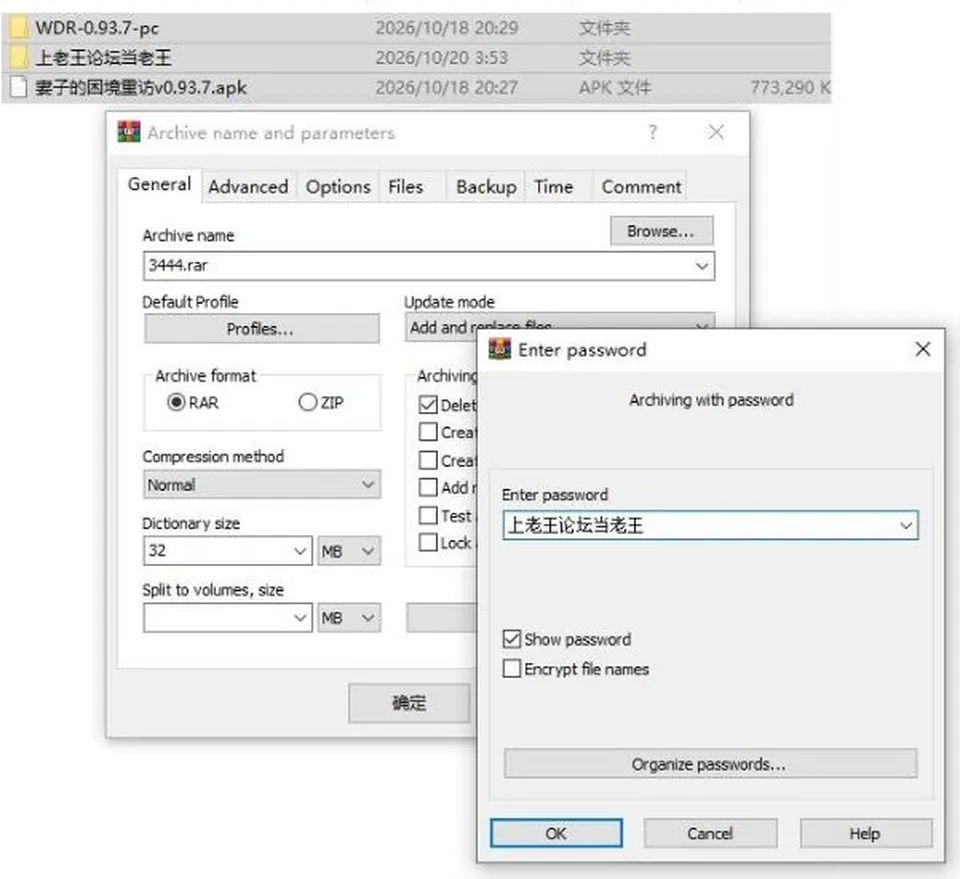Screen dimensions: 960x879
Task: Click the WinRAR icon in Archive parameters titlebar
Action: coord(129,132)
